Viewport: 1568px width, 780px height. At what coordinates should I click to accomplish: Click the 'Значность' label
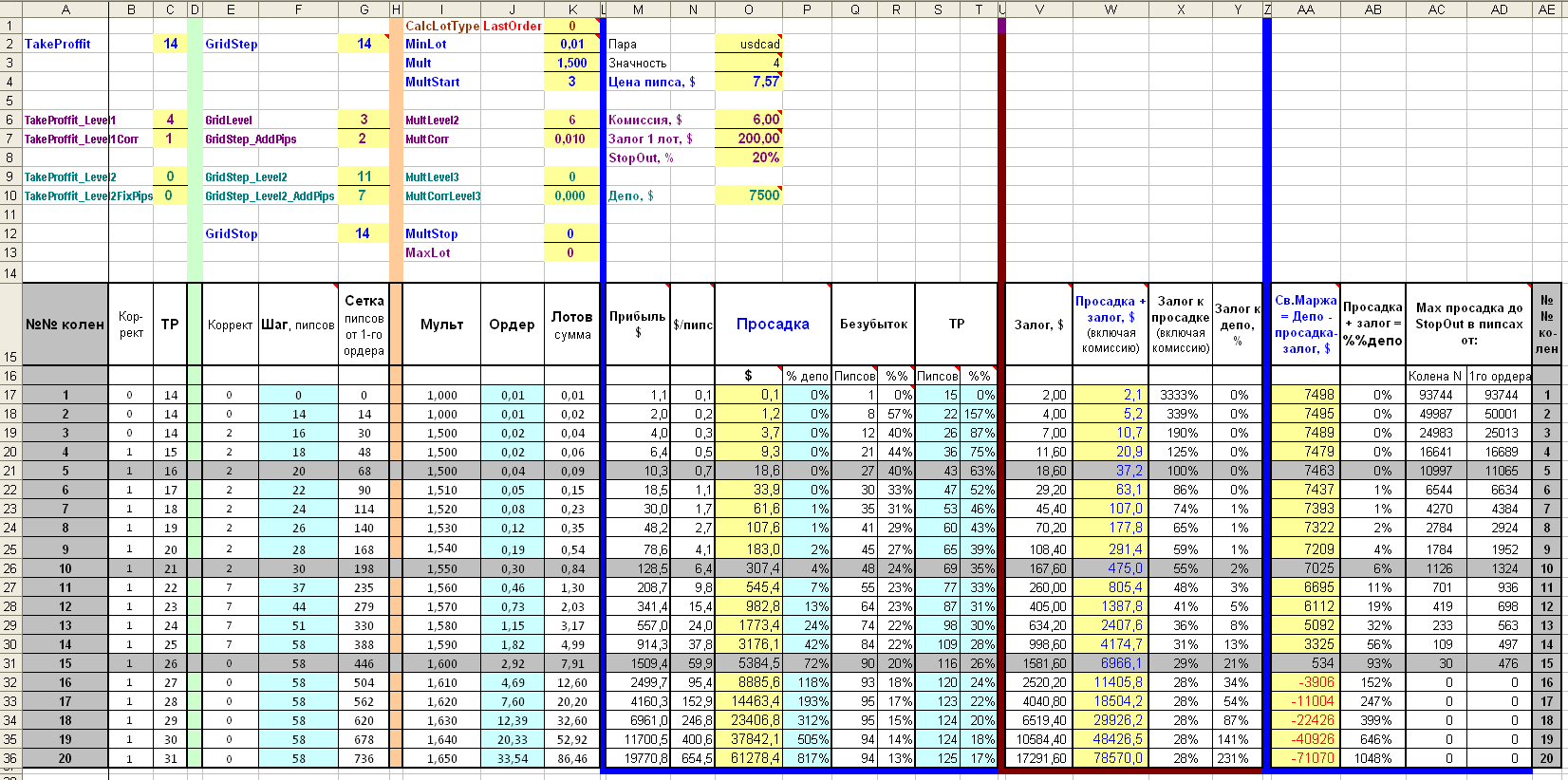tap(638, 63)
